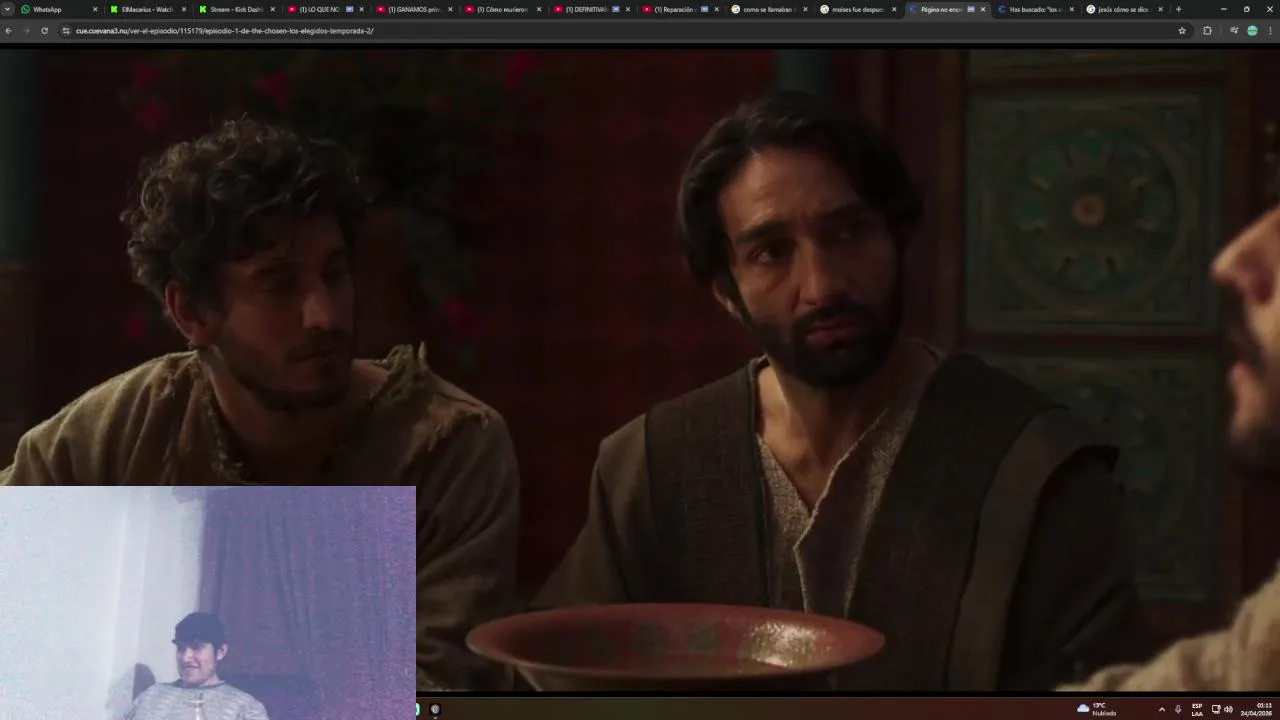This screenshot has width=1280, height=720.
Task: Open the media controls toolbar icon
Action: pyautogui.click(x=1234, y=31)
